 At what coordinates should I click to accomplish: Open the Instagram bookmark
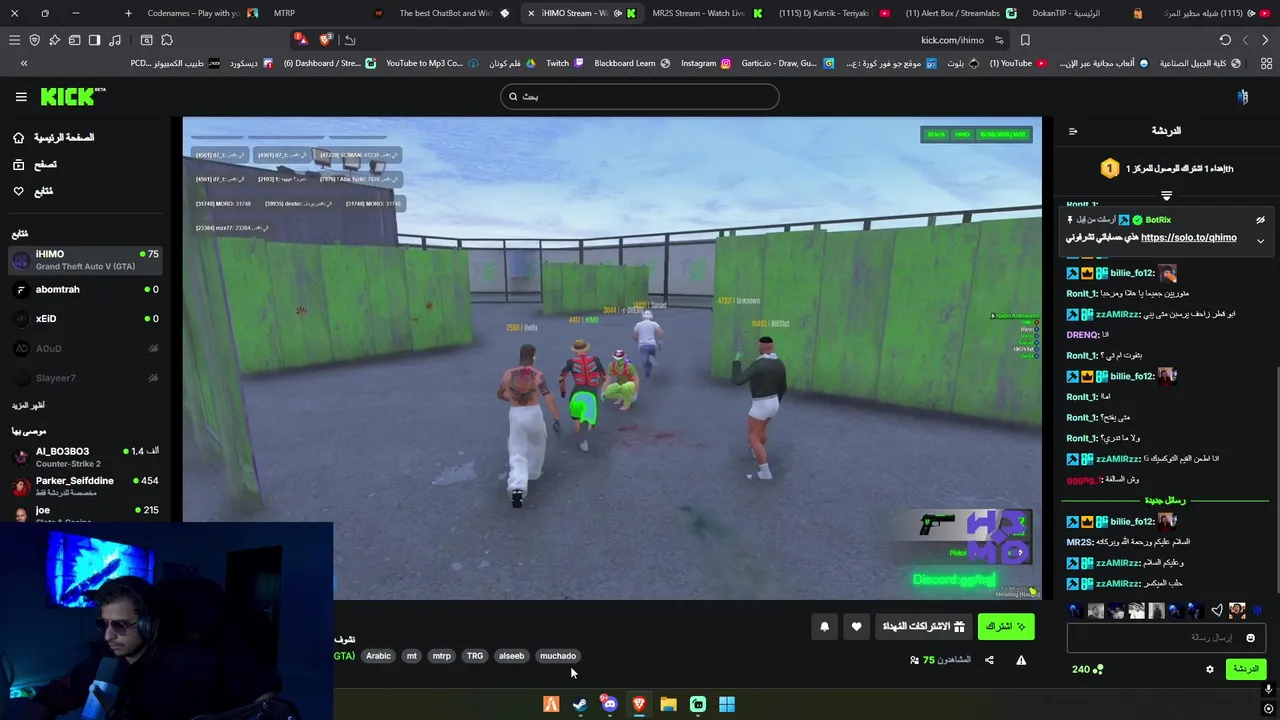706,63
